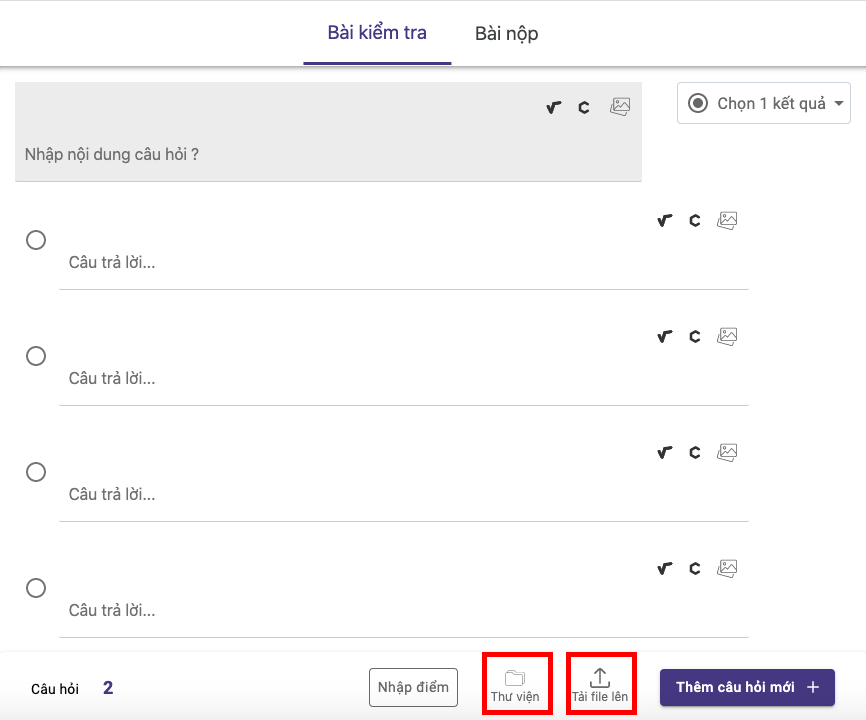Click the C symbol icon in question box
This screenshot has height=720, width=866.
click(x=583, y=107)
